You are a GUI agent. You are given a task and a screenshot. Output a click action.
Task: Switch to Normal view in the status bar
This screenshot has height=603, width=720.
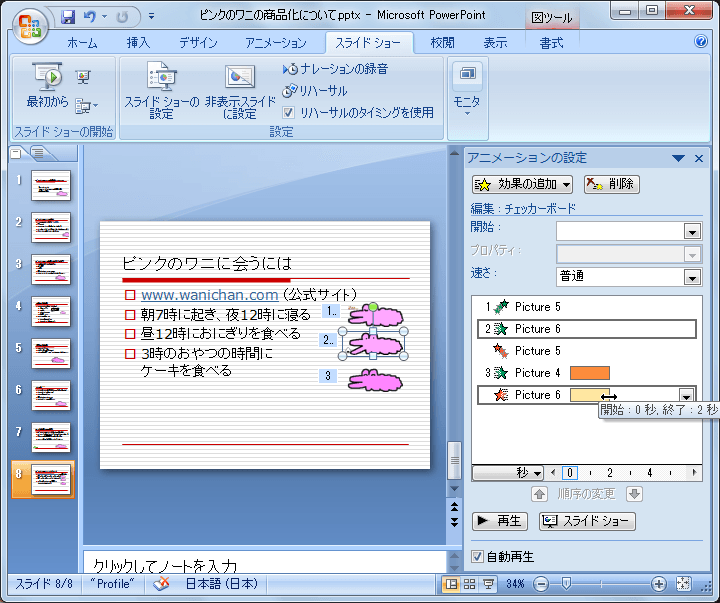pyautogui.click(x=451, y=584)
